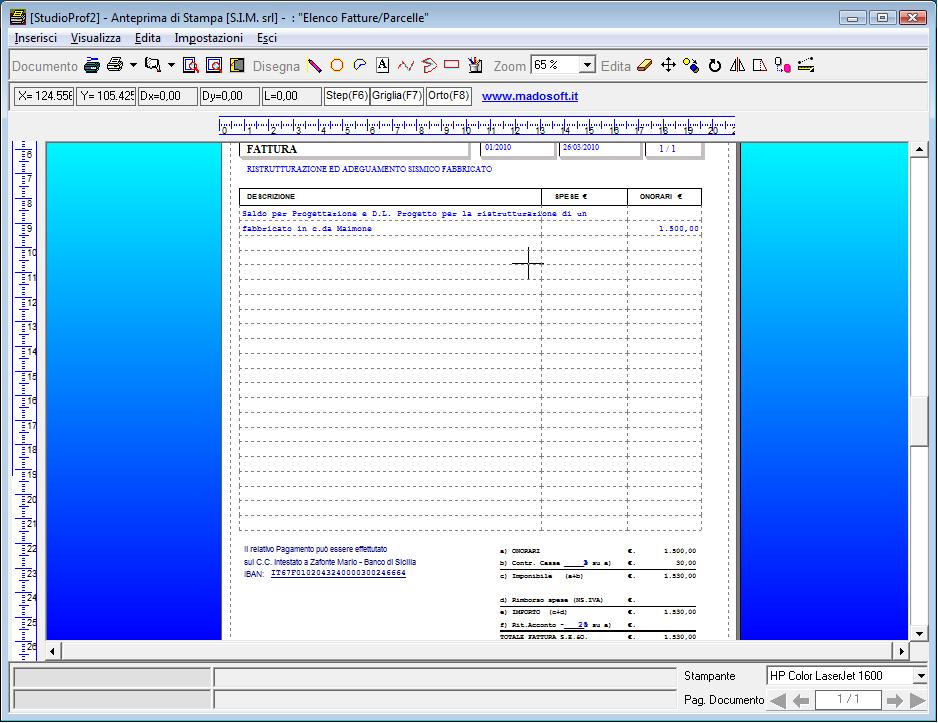Click the L=0,00 field

point(291,96)
